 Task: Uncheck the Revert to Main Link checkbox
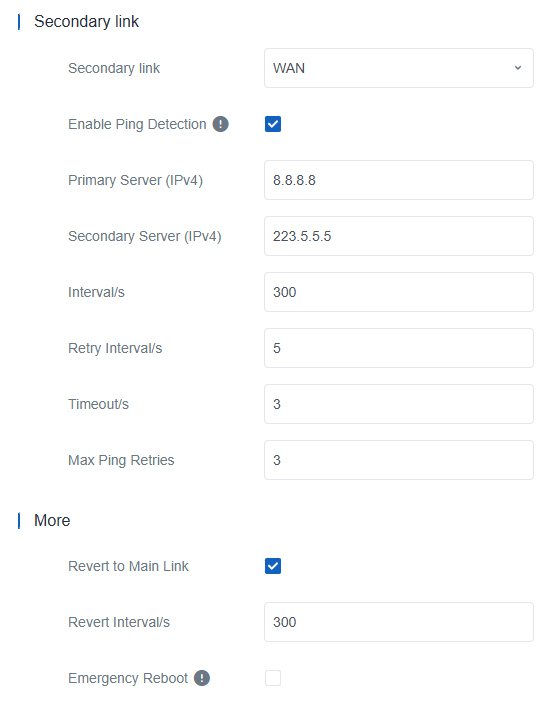pyautogui.click(x=273, y=566)
